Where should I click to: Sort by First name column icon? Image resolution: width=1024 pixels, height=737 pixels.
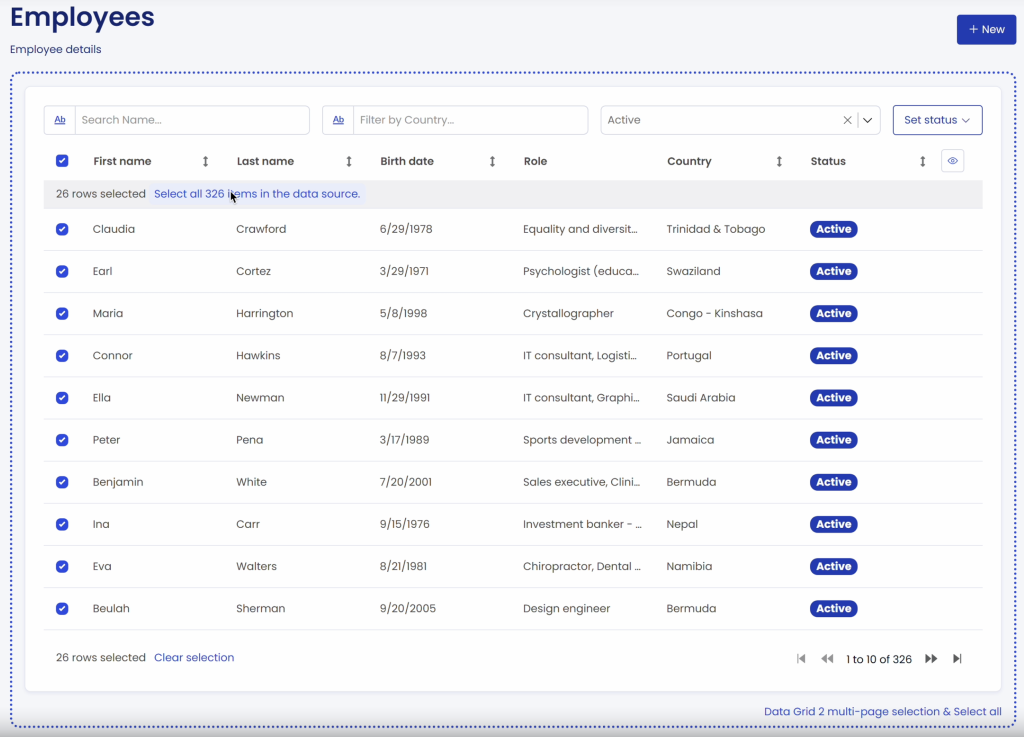206,161
